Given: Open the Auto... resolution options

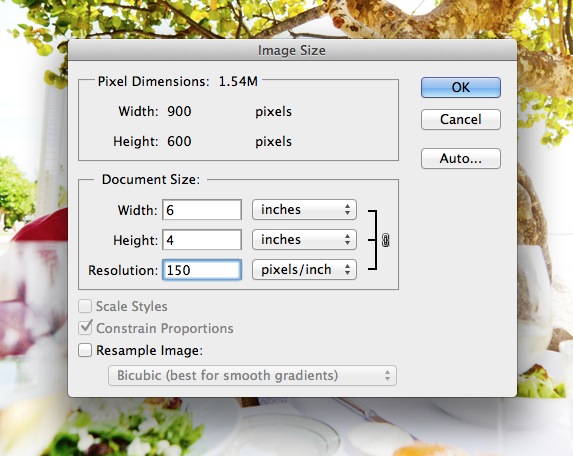Looking at the screenshot, I should (x=461, y=158).
